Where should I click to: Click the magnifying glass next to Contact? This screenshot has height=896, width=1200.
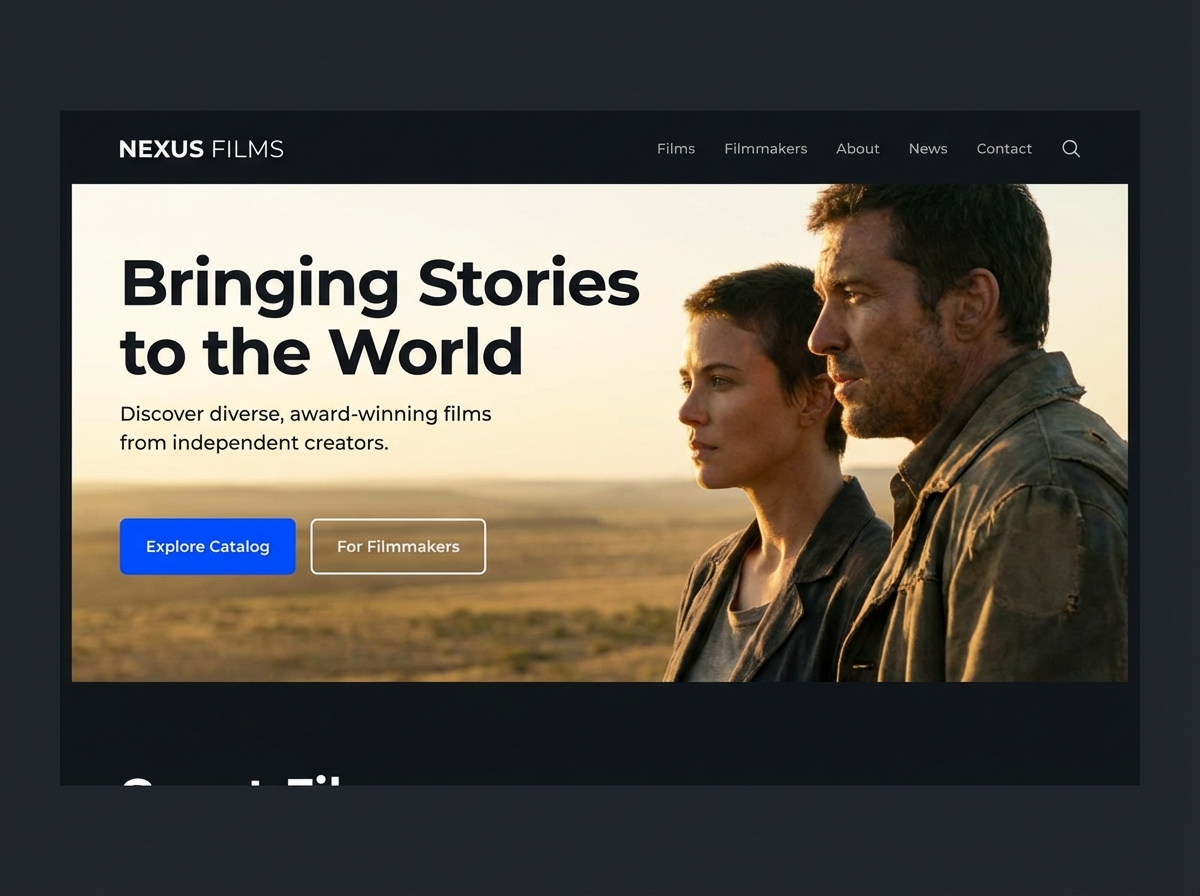click(x=1070, y=148)
